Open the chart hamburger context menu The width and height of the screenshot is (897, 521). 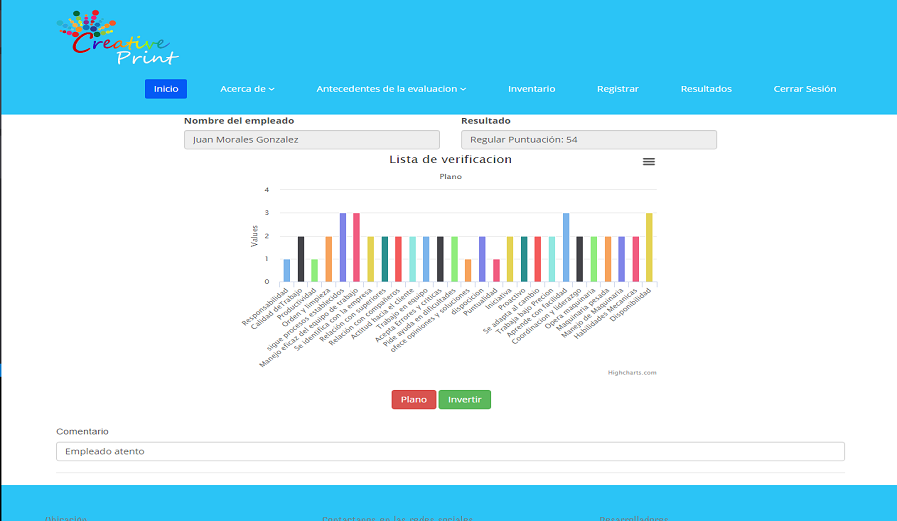click(x=648, y=161)
